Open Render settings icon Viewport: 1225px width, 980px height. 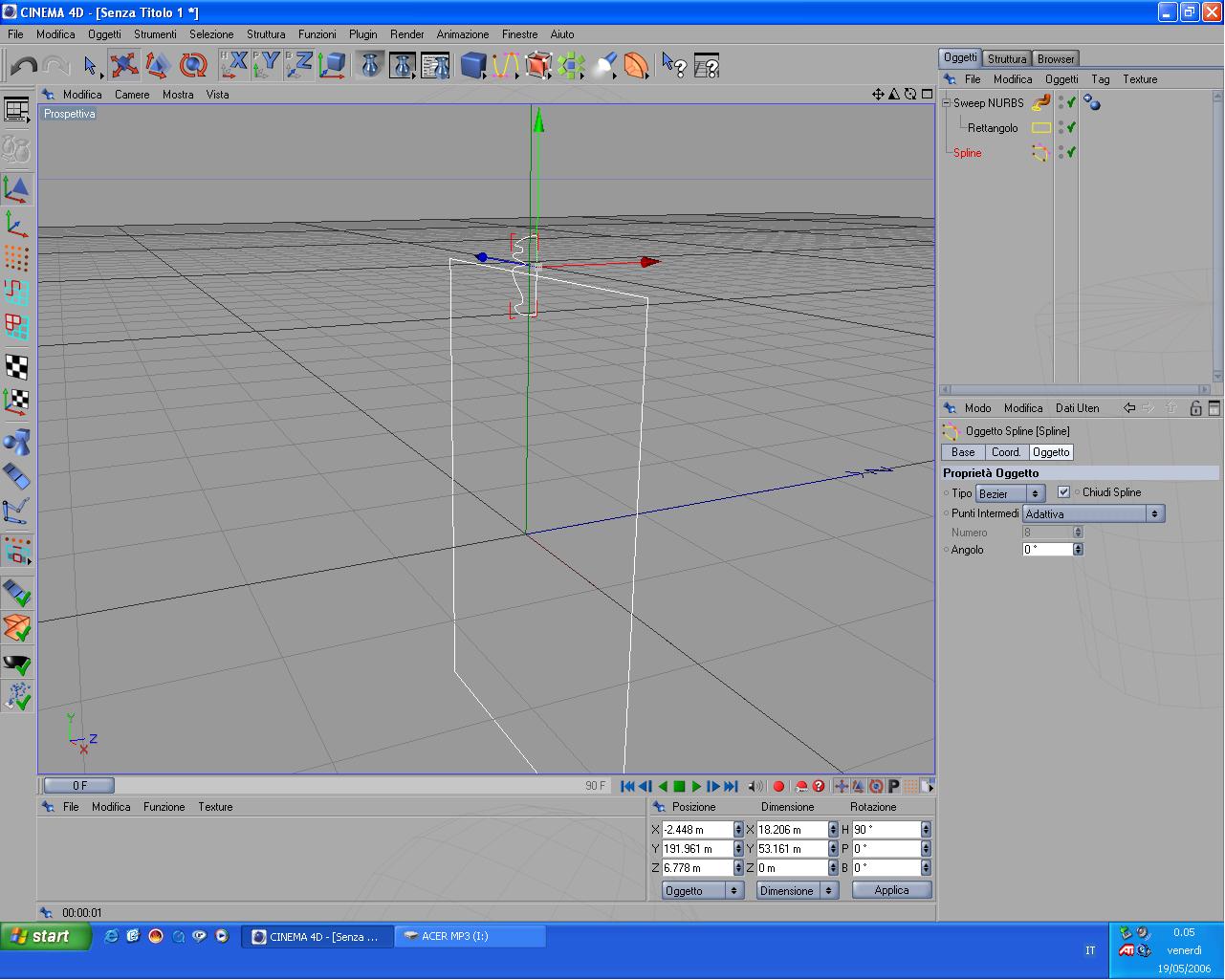pos(435,65)
